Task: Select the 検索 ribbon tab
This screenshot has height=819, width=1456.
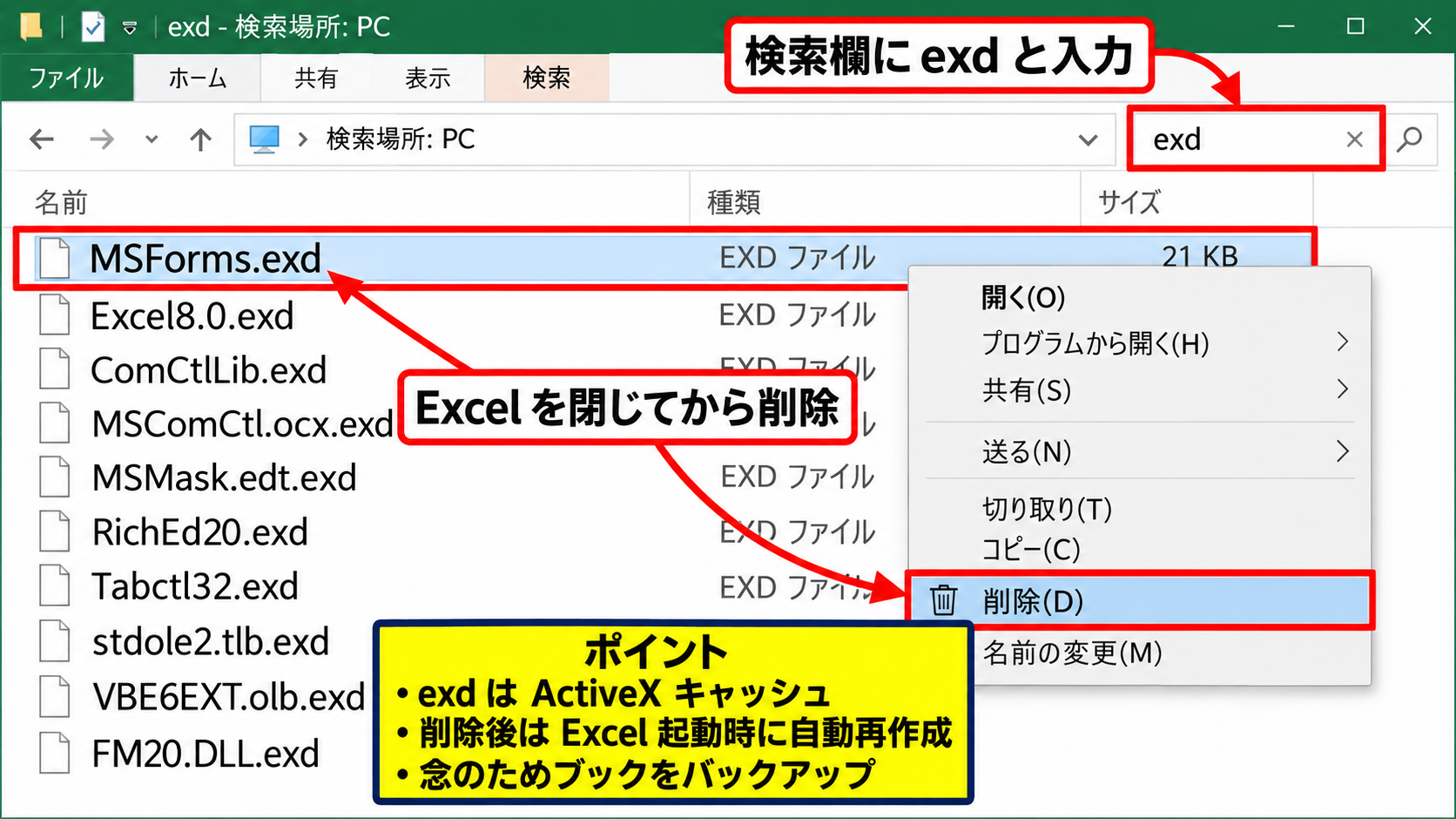Action: [x=546, y=78]
